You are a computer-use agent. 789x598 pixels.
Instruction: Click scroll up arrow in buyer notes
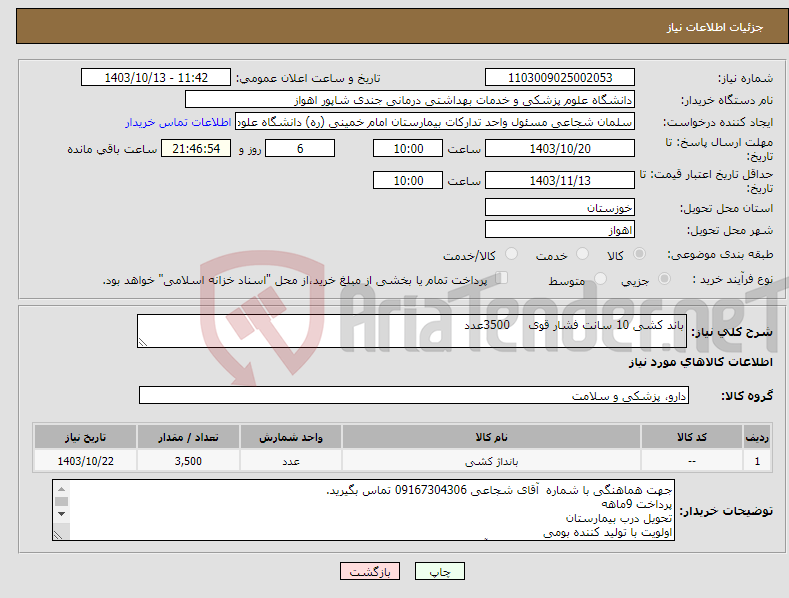coord(61,489)
